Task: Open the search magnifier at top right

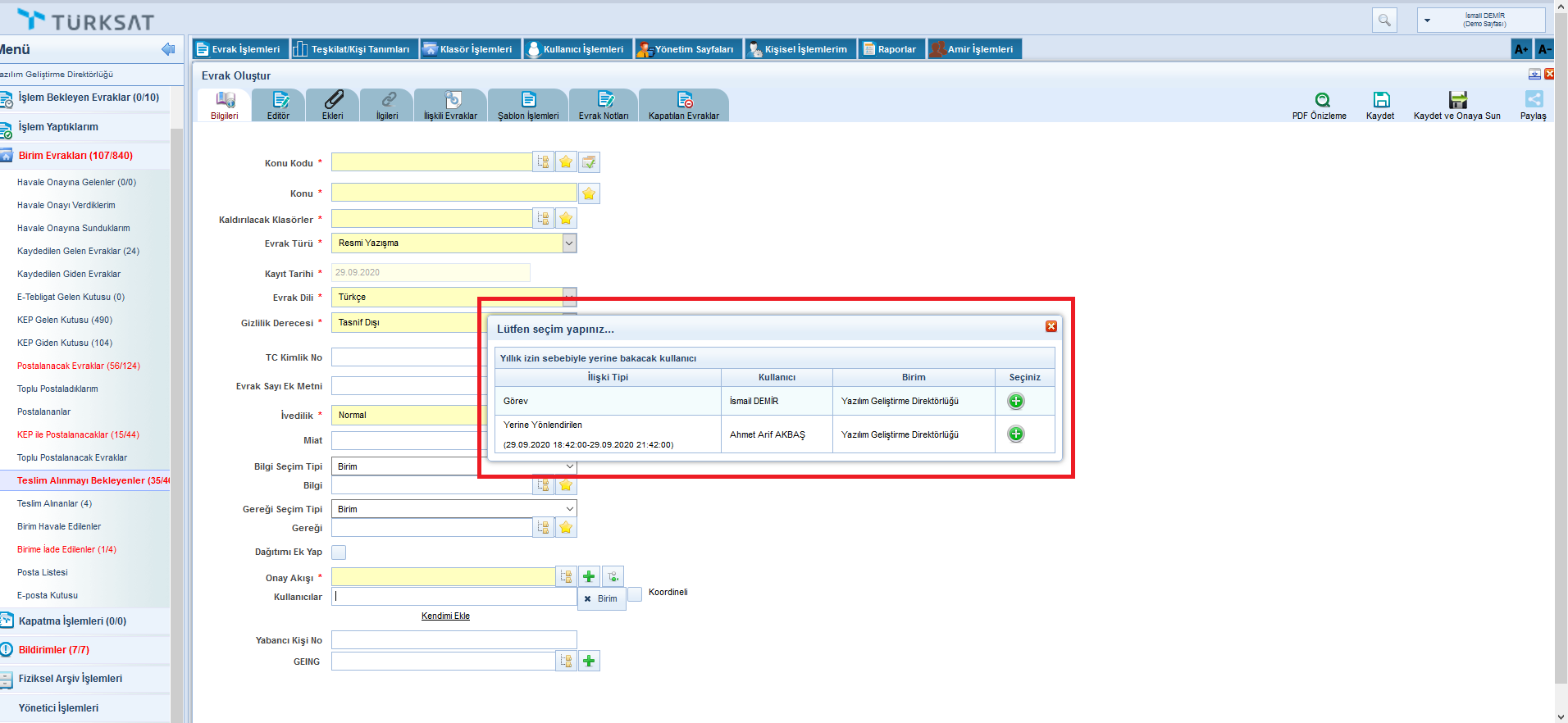Action: coord(1384,20)
